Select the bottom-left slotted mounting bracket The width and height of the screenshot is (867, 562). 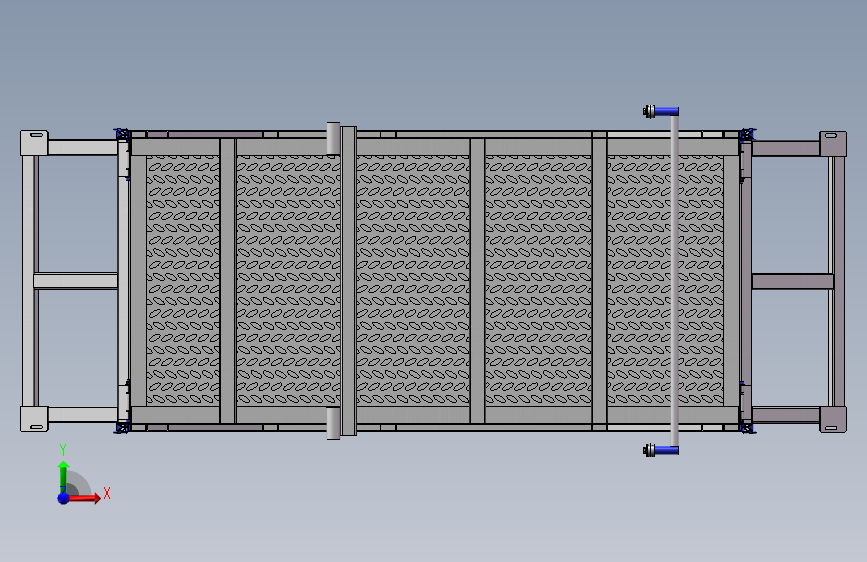[34, 419]
